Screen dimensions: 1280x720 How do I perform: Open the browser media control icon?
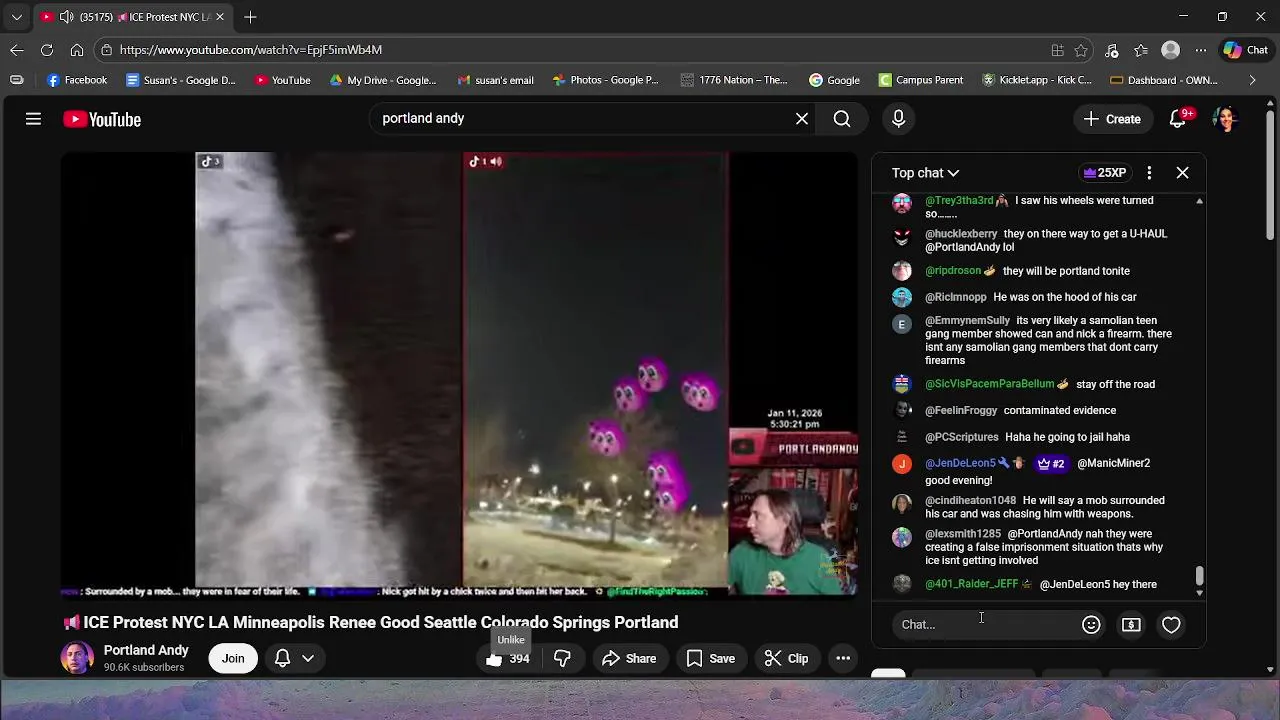click(x=1111, y=50)
